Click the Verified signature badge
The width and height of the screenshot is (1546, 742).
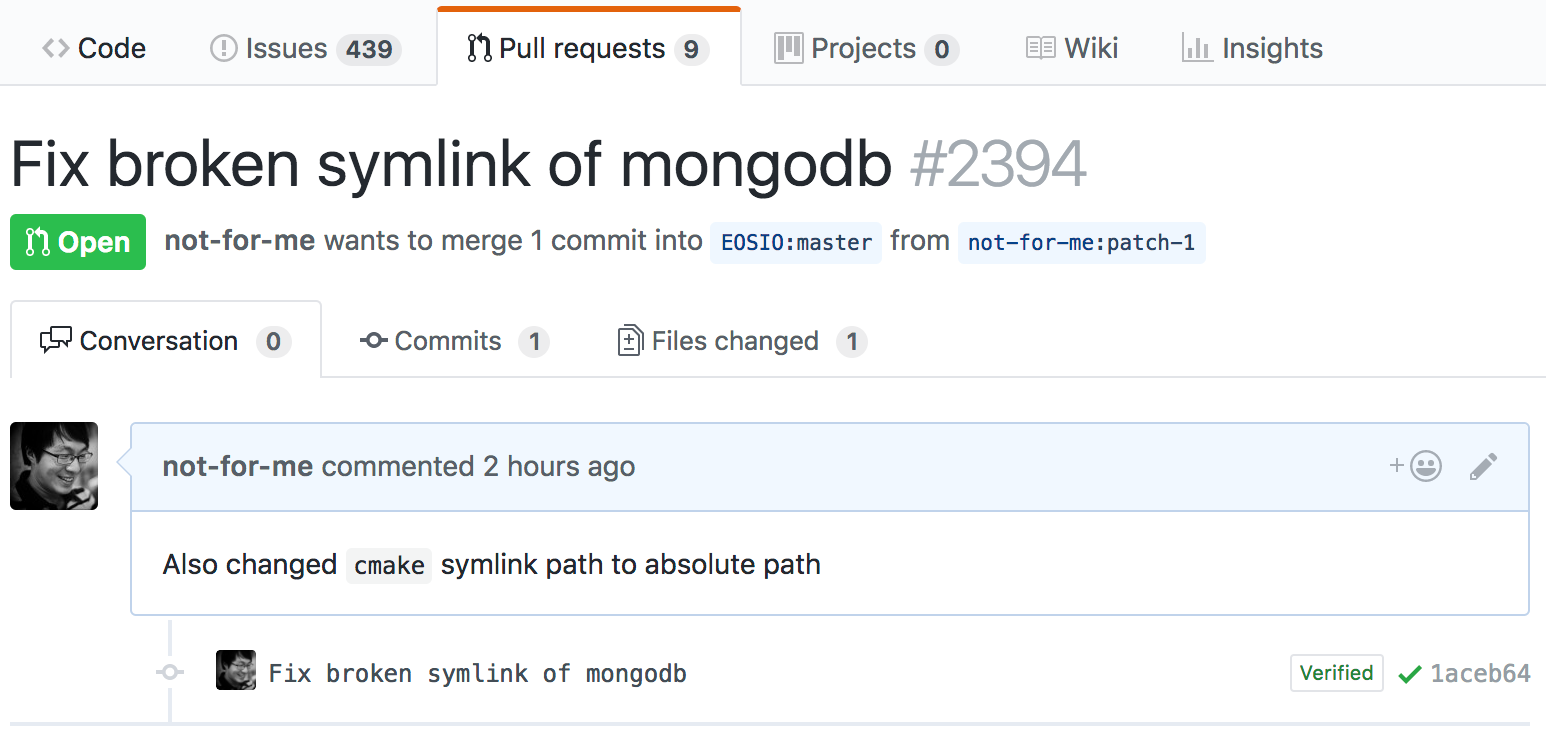[1336, 673]
